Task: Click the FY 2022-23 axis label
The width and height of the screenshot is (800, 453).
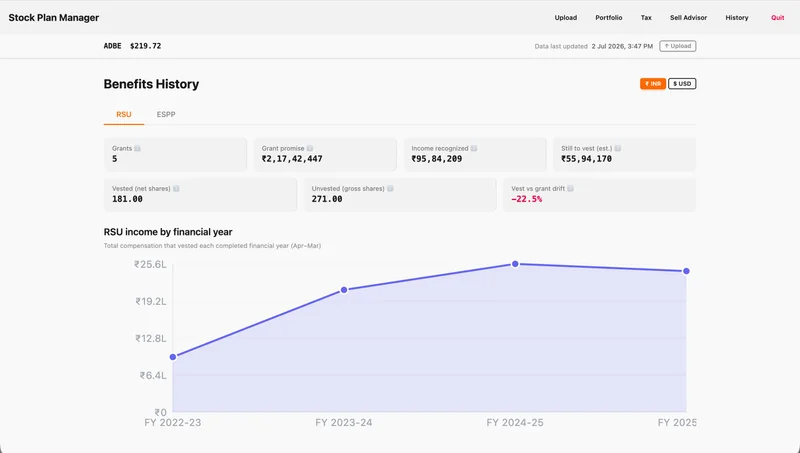Action: click(172, 422)
